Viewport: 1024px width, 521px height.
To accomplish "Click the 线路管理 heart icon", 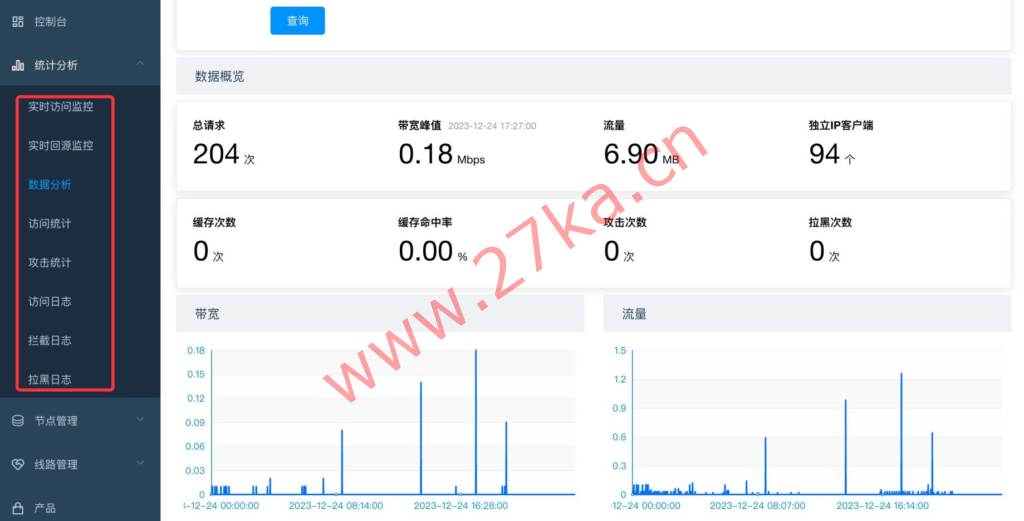I will pyautogui.click(x=18, y=465).
